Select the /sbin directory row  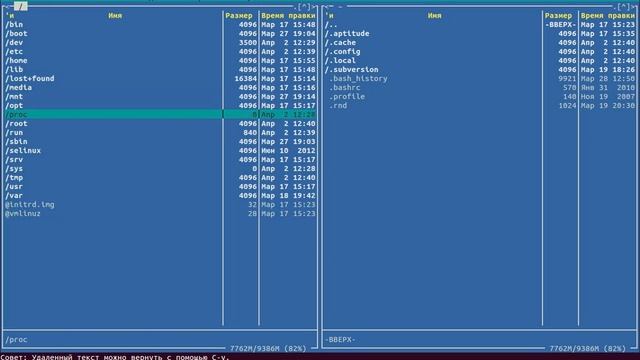160,141
